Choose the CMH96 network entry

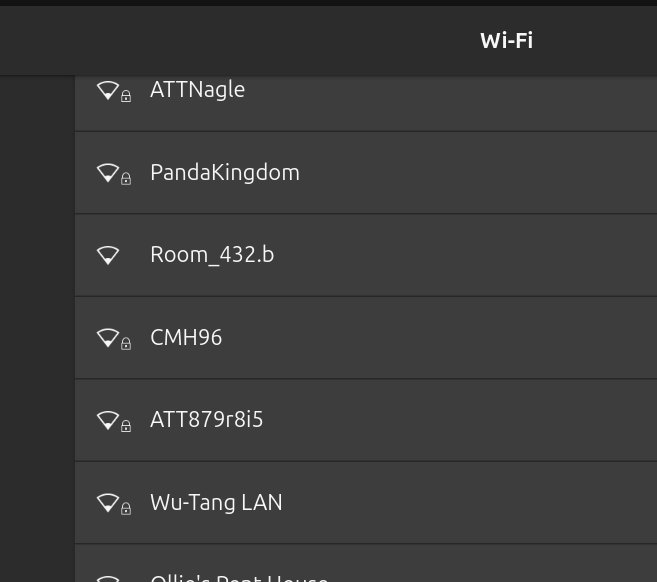(x=186, y=338)
